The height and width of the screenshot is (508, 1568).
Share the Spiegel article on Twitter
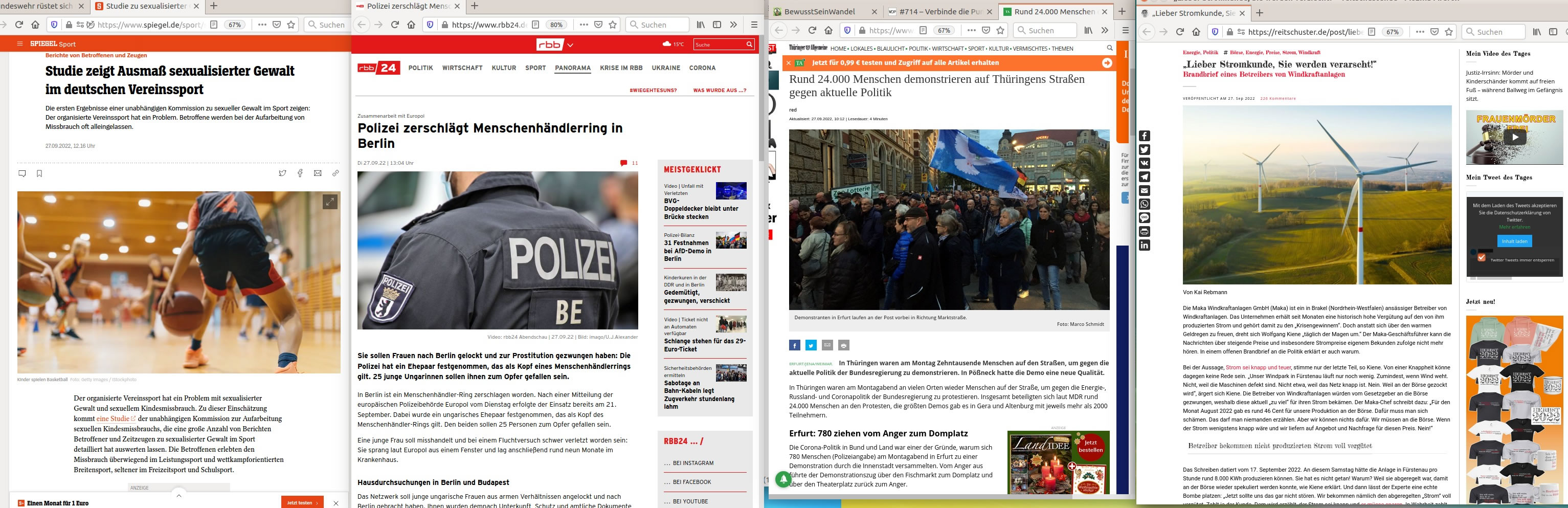pyautogui.click(x=282, y=173)
